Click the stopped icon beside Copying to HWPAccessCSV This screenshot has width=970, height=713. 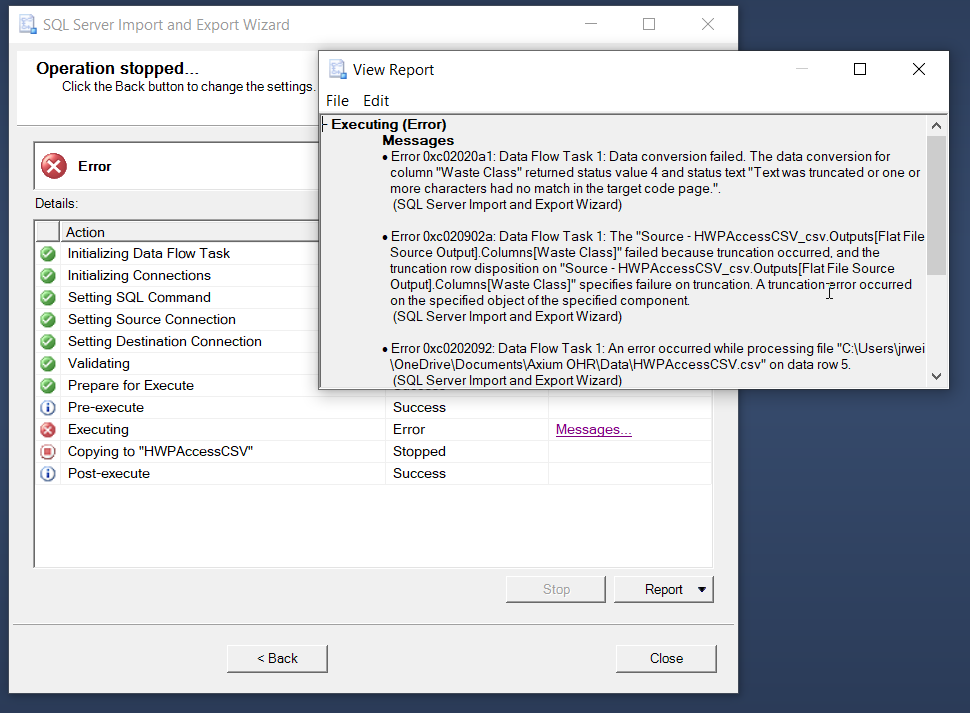48,451
